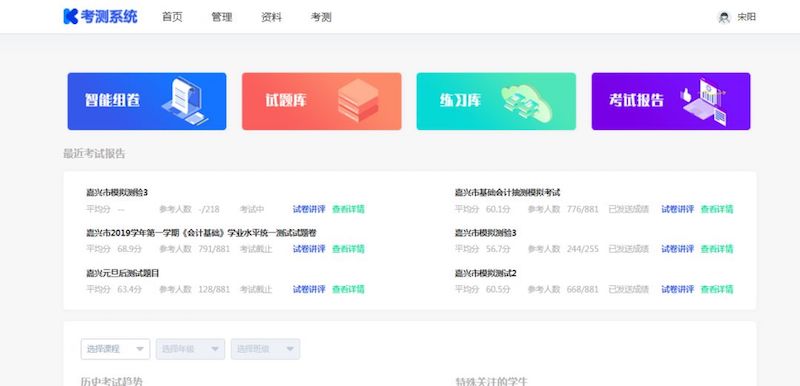Click the average score 63.4分
This screenshot has width=800, height=386.
point(130,290)
